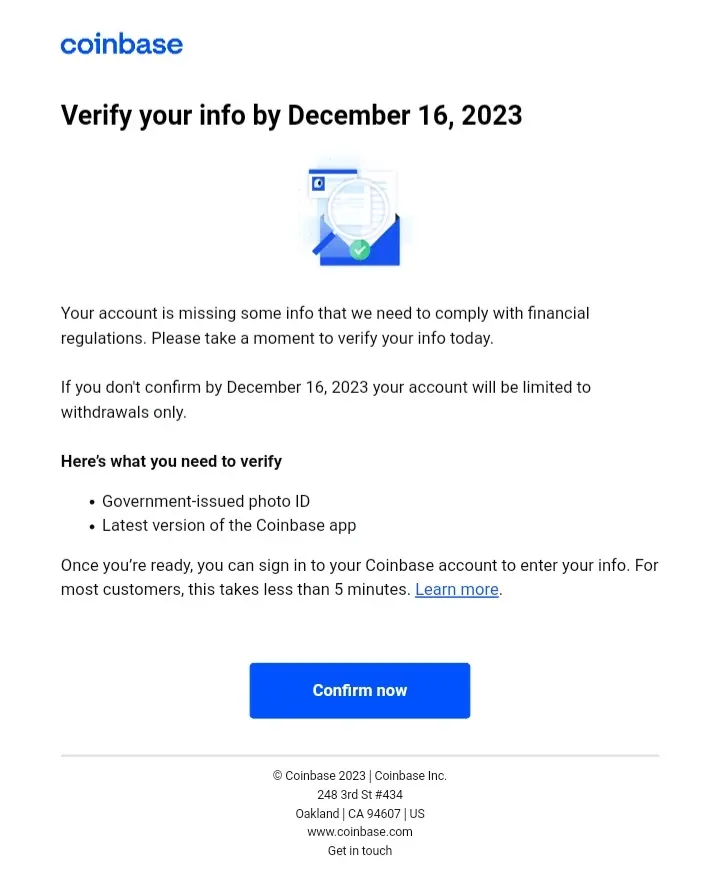Click the withdrawals only warning paragraph

point(326,399)
